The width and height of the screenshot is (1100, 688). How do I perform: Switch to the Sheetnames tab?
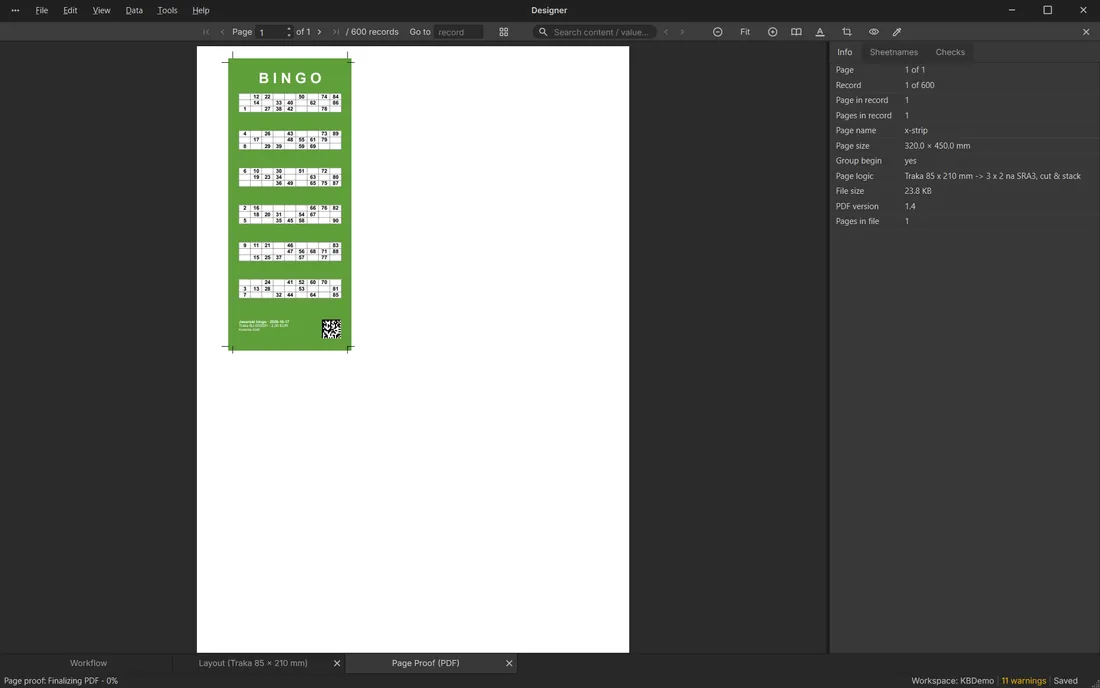pyautogui.click(x=894, y=53)
